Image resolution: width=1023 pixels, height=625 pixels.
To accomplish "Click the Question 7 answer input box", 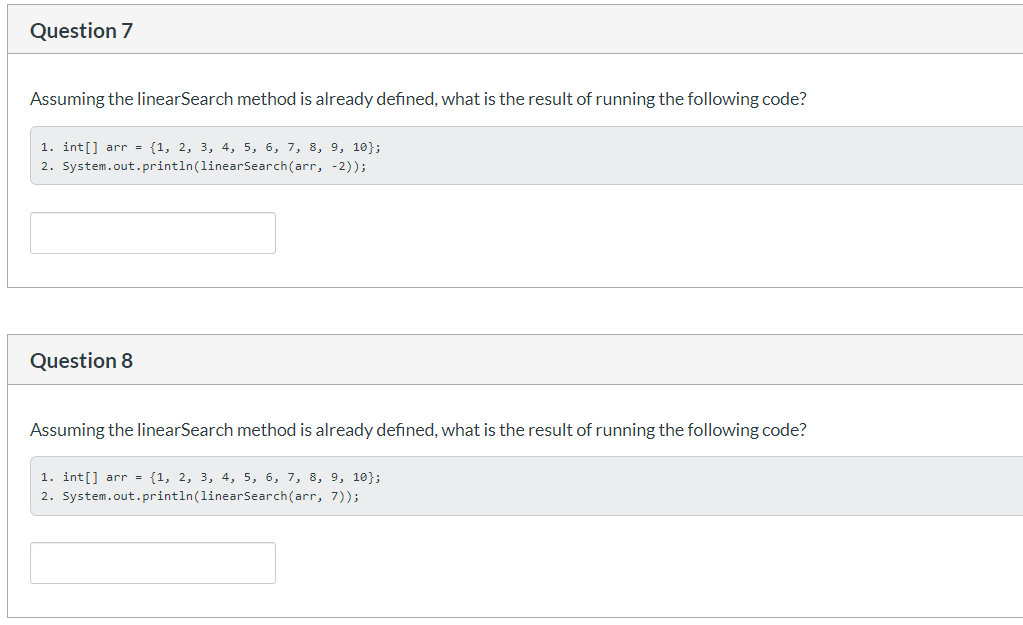I will click(x=153, y=233).
